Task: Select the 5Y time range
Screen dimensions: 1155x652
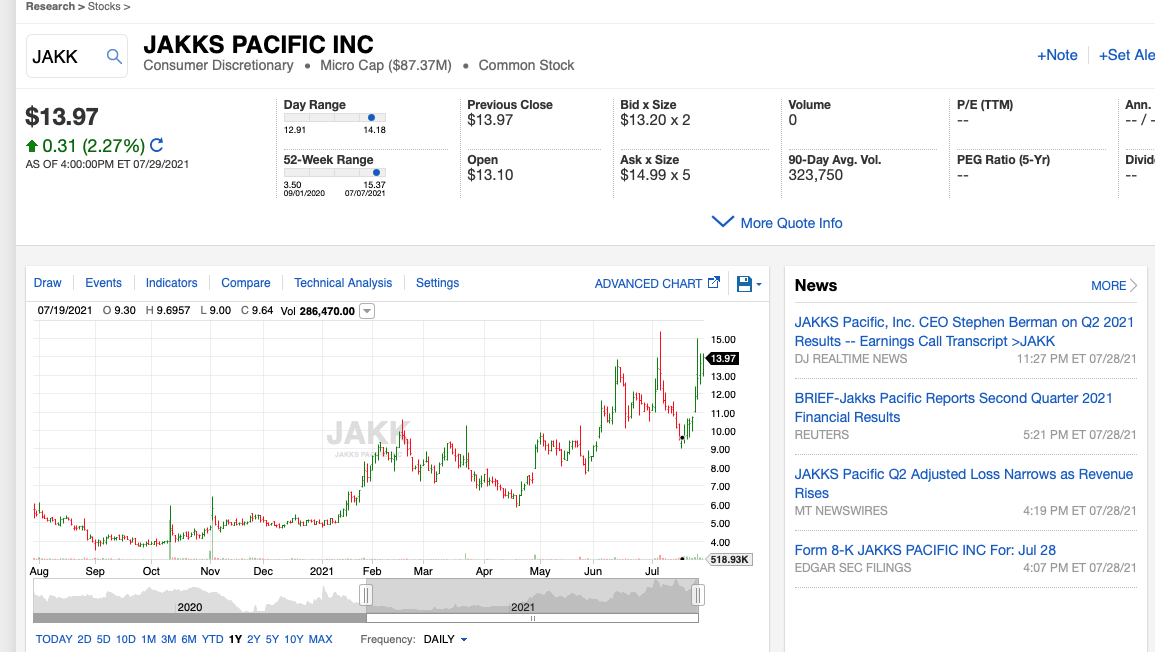Action: tap(272, 639)
